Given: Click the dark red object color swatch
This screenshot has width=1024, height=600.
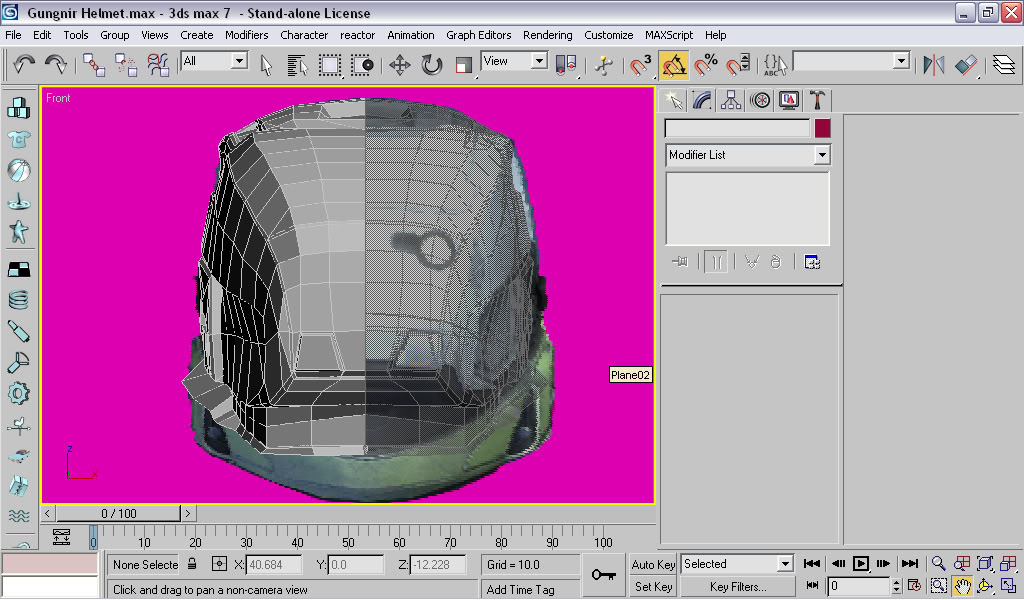Looking at the screenshot, I should point(822,129).
